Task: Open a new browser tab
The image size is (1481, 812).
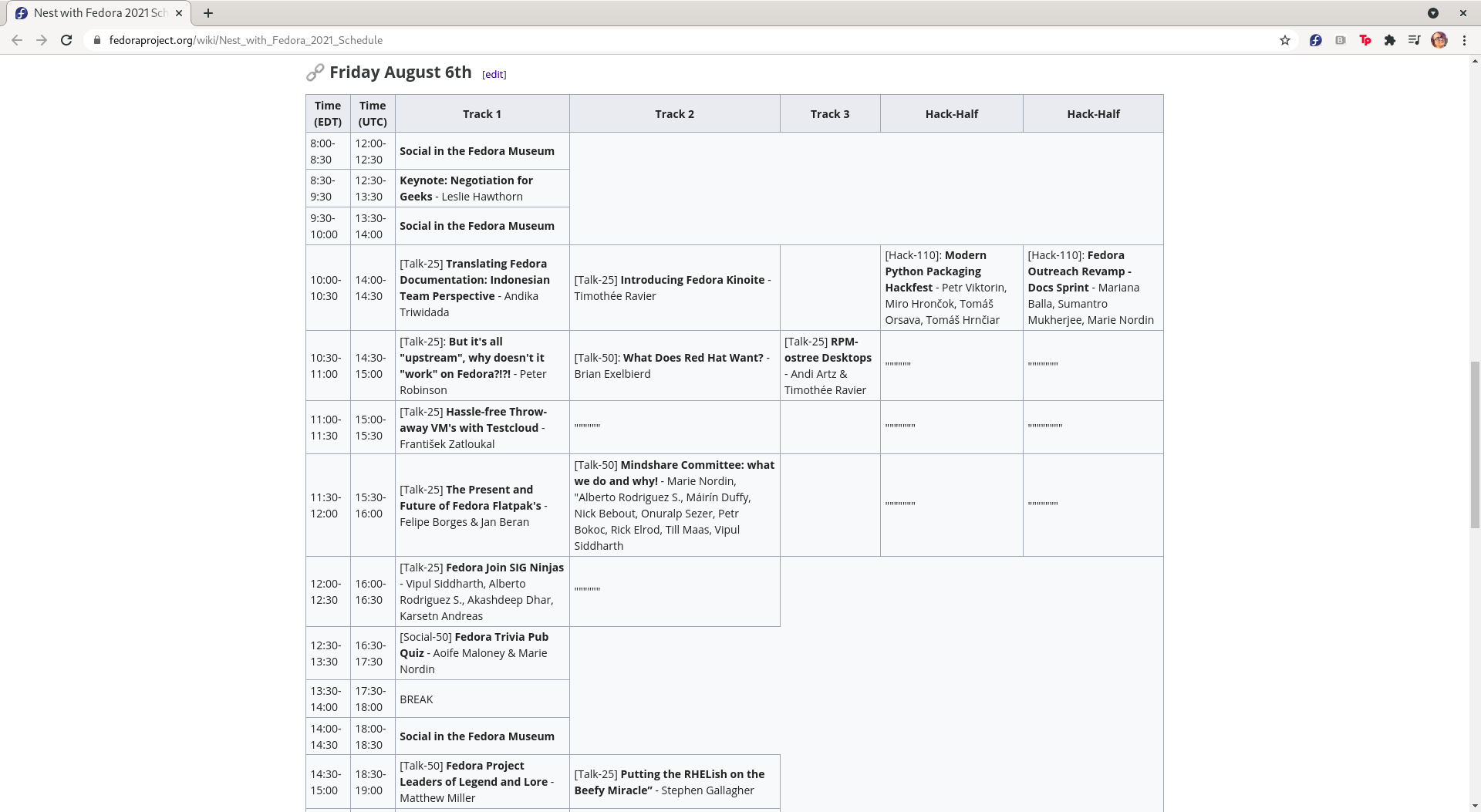Action: 208,13
